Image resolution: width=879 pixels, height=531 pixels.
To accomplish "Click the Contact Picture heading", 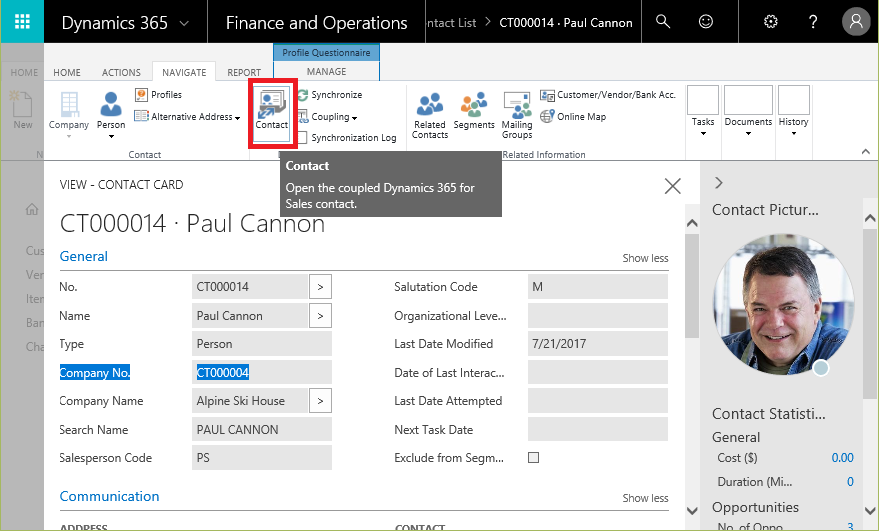I will click(x=765, y=210).
